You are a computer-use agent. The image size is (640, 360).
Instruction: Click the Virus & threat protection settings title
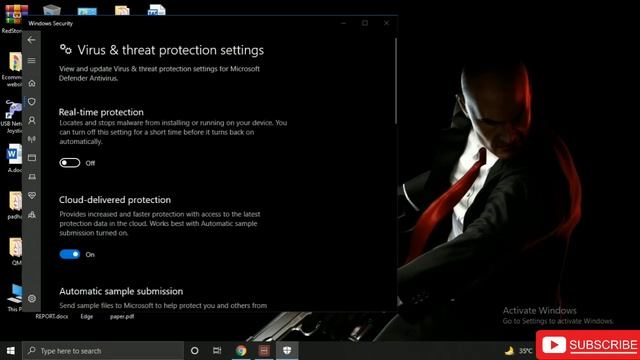[171, 50]
